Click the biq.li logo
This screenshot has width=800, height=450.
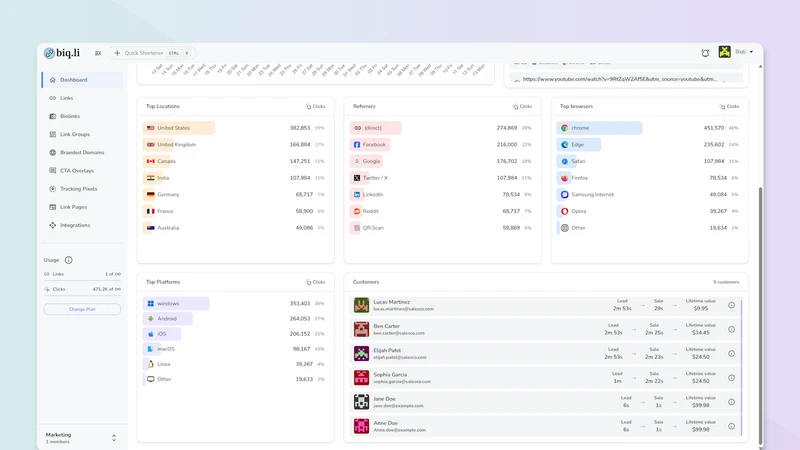coord(62,53)
